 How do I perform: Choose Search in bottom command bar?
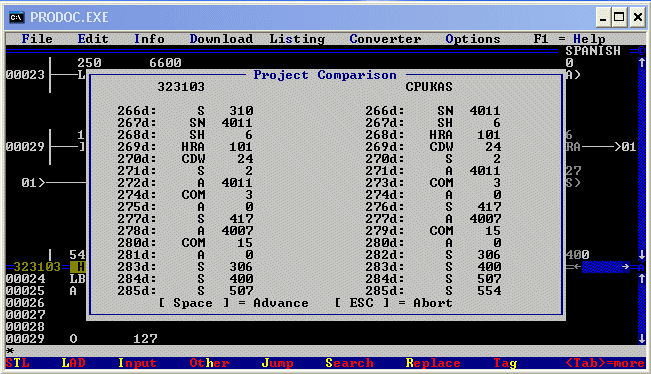[x=349, y=363]
